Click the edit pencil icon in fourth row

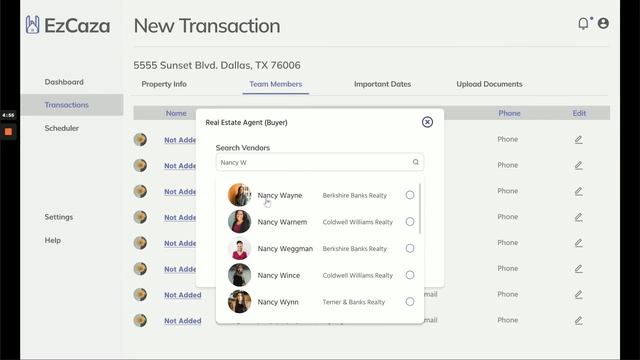click(578, 217)
